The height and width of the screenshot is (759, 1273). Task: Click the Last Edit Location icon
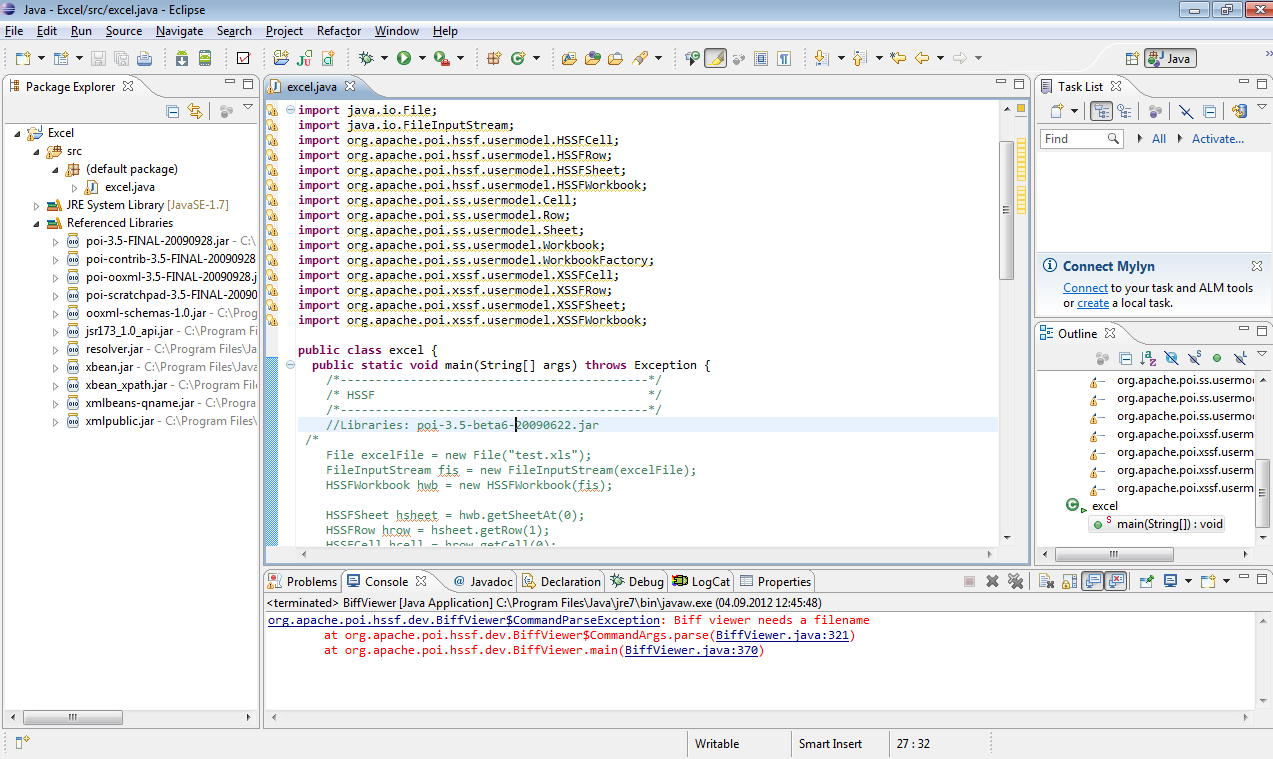[898, 58]
